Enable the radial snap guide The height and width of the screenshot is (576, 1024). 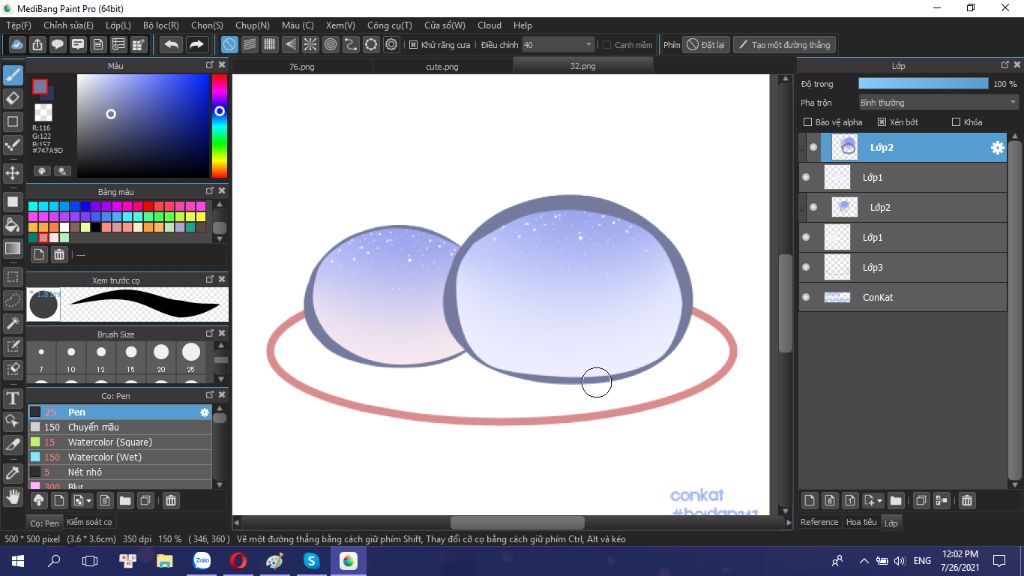click(310, 44)
